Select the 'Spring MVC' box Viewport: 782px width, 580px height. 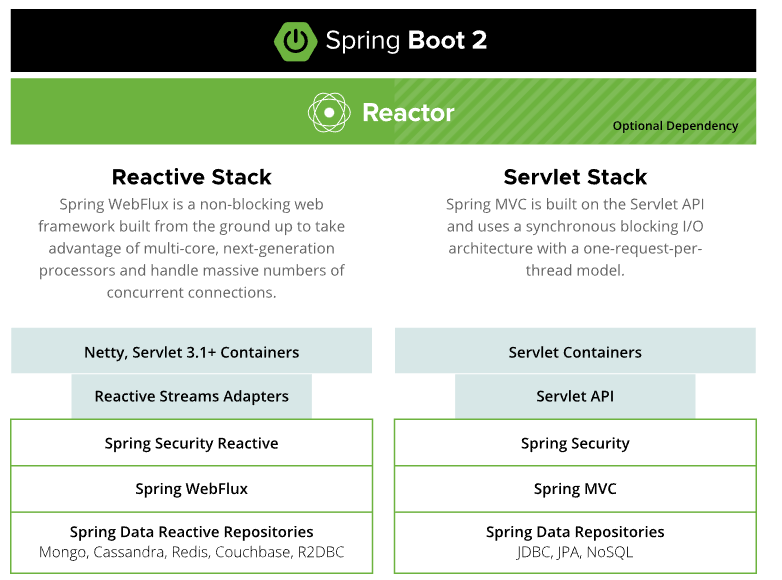[575, 489]
